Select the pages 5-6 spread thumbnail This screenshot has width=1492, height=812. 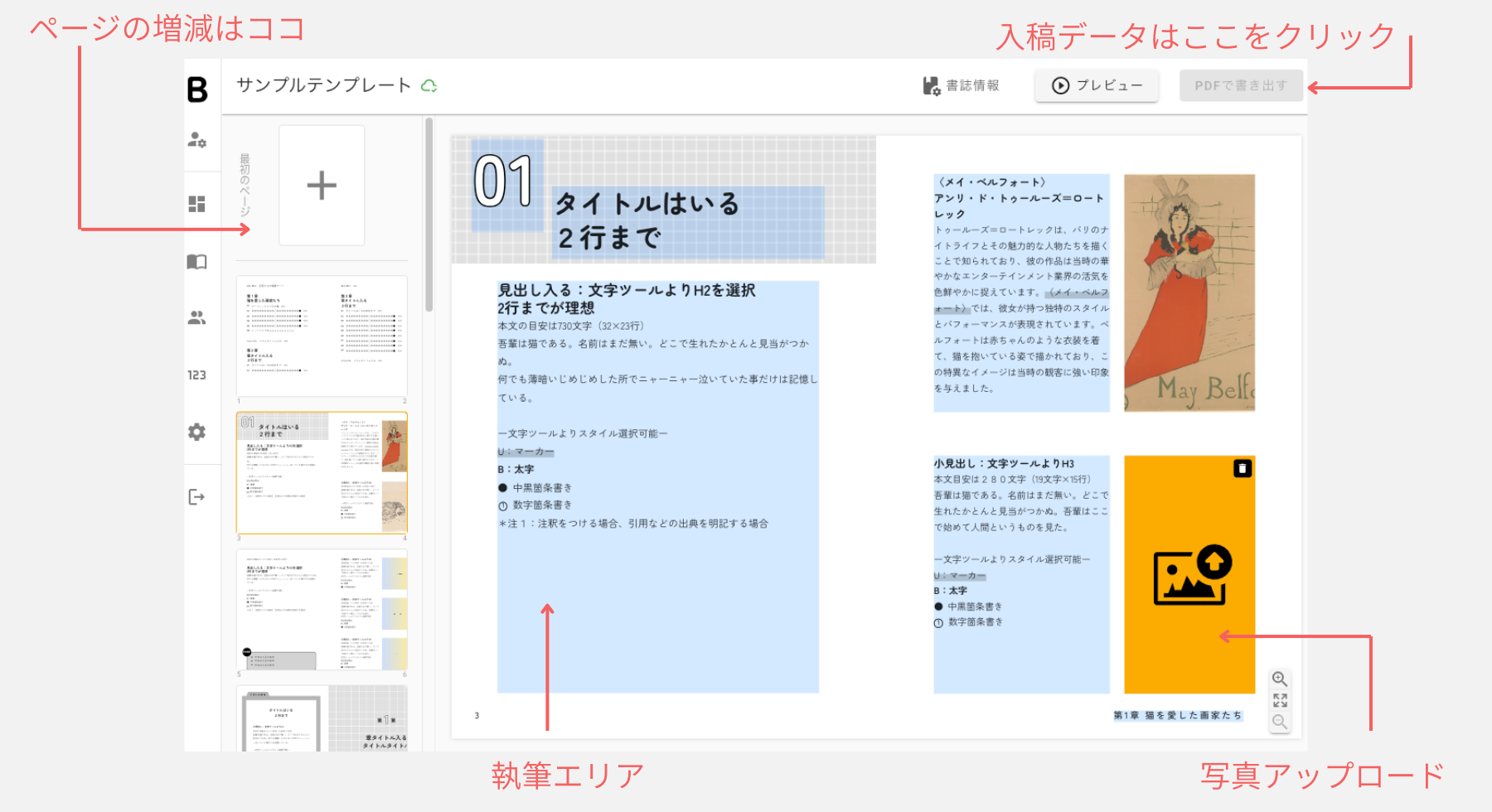click(322, 610)
